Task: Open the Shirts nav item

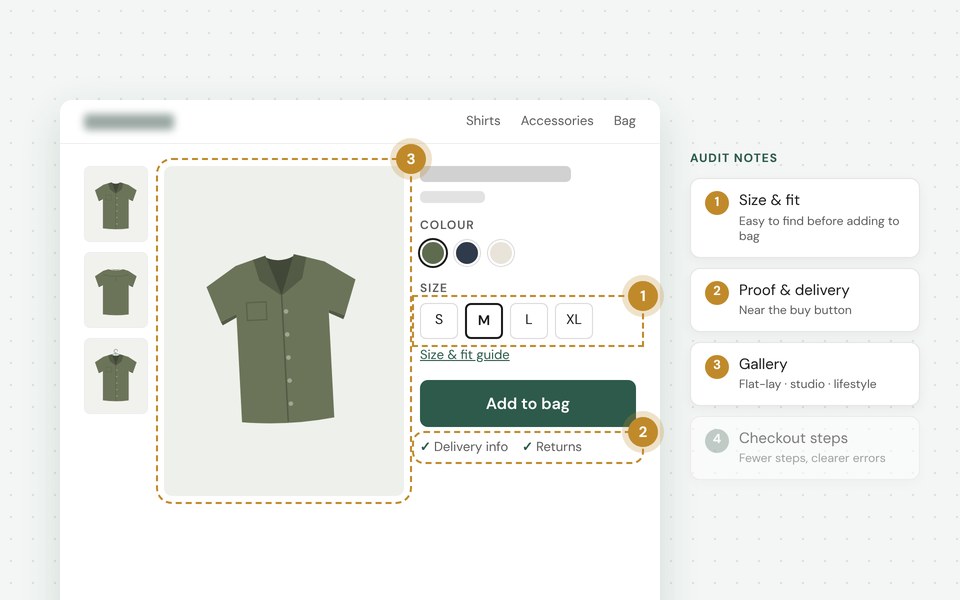Action: 482,121
